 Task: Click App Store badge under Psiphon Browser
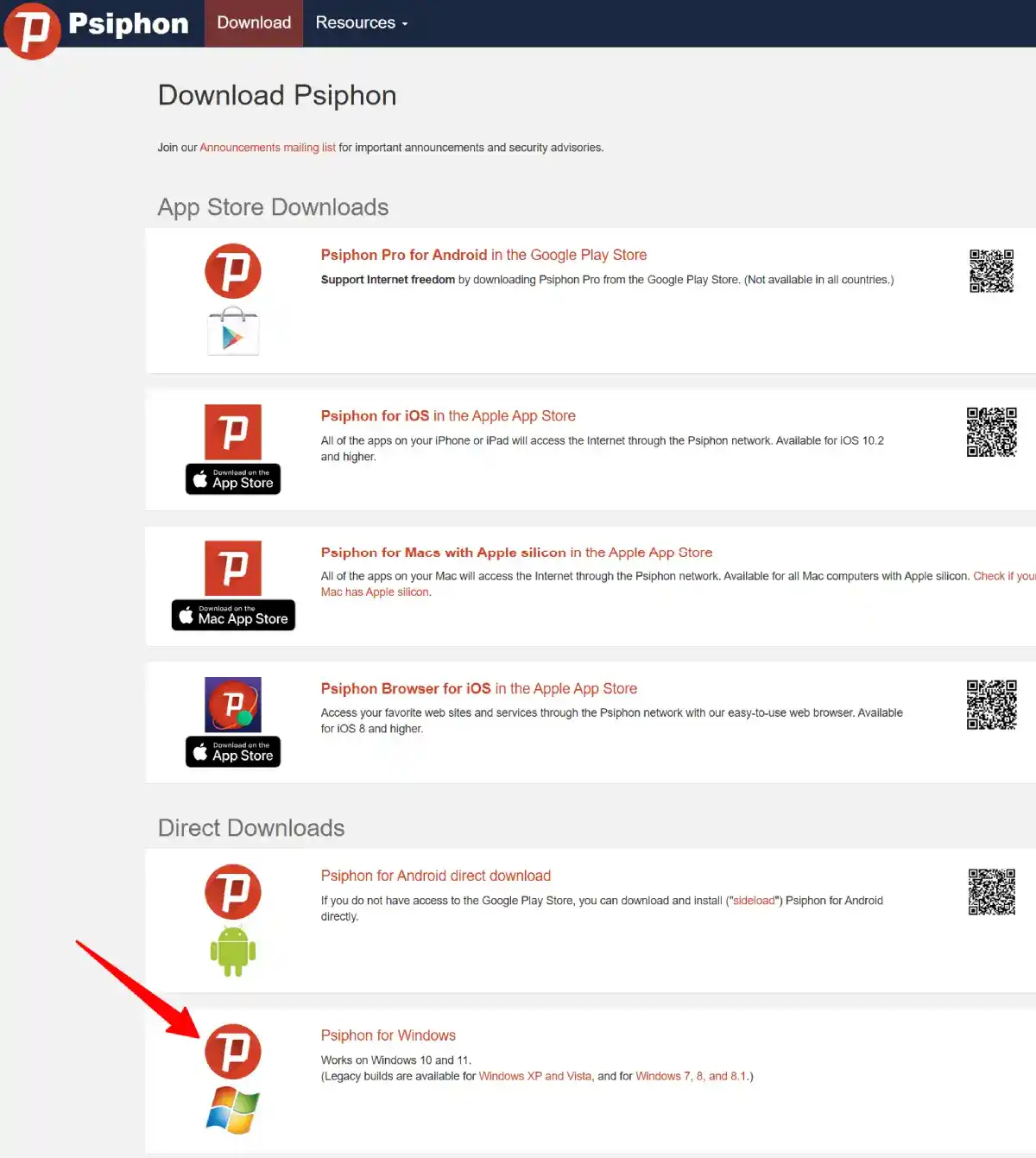point(233,751)
